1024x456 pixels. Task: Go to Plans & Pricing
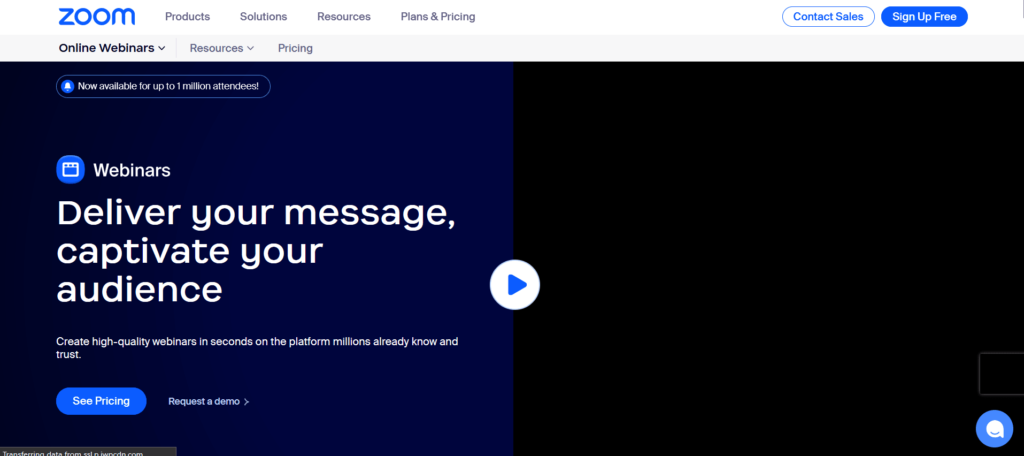438,16
